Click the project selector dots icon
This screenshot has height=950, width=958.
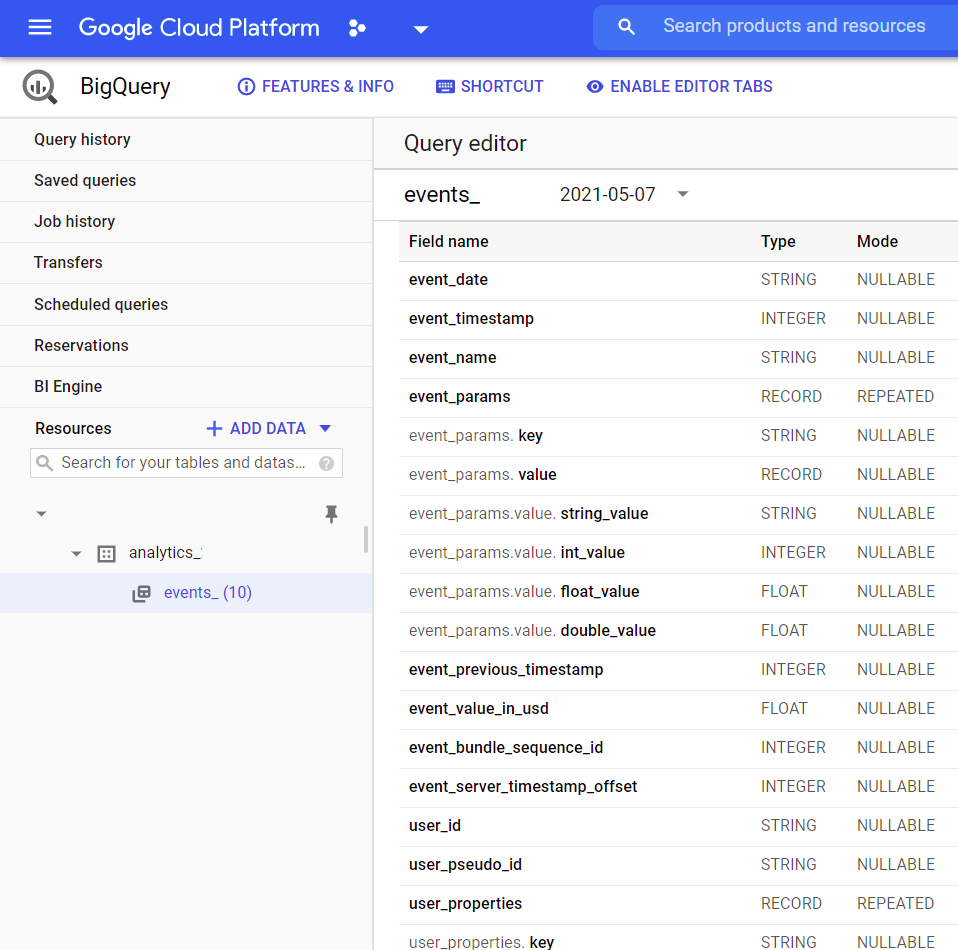pos(357,28)
